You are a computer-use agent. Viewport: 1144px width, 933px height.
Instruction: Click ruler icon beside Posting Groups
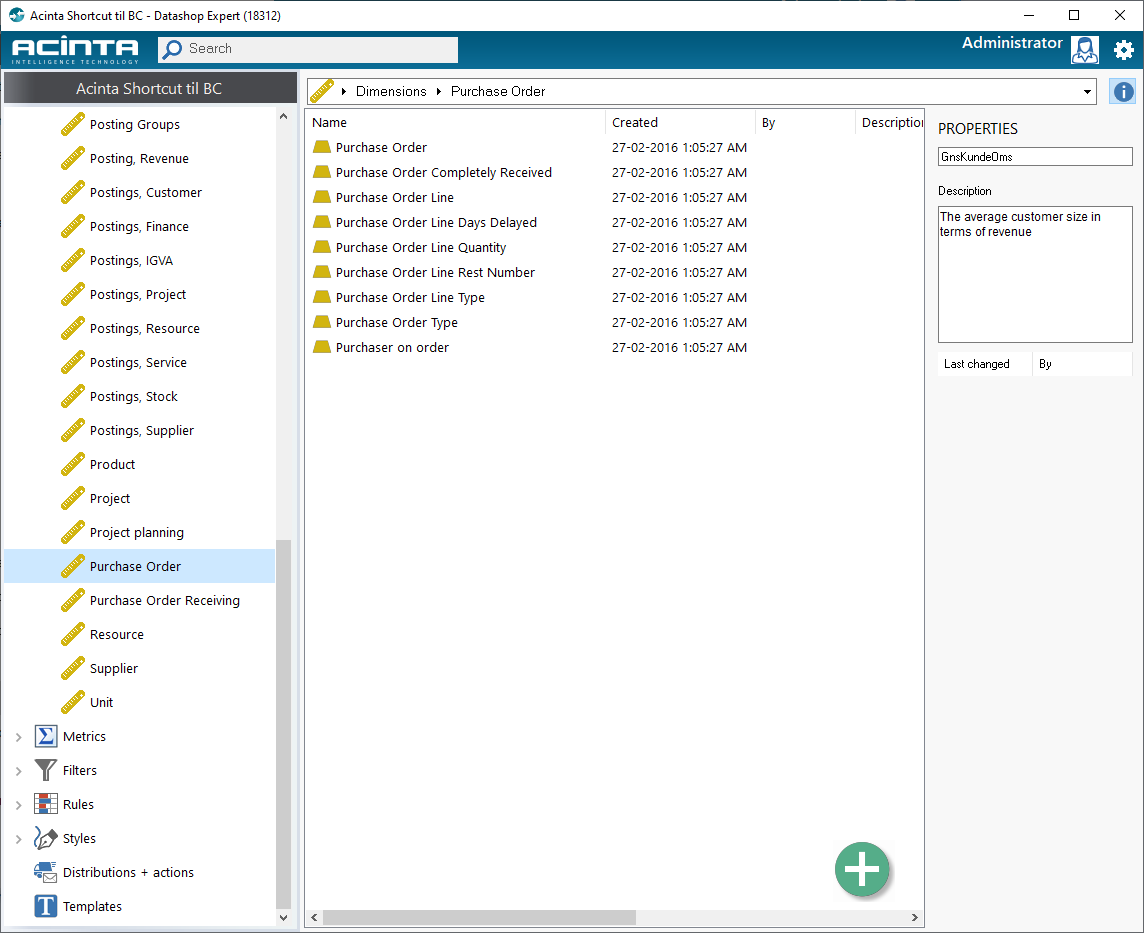coord(72,125)
